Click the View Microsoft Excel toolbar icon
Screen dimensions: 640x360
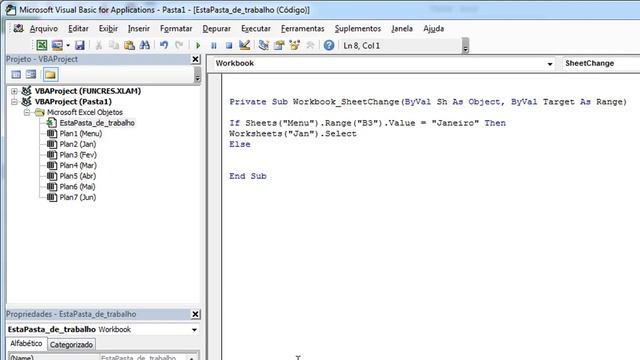coord(42,45)
